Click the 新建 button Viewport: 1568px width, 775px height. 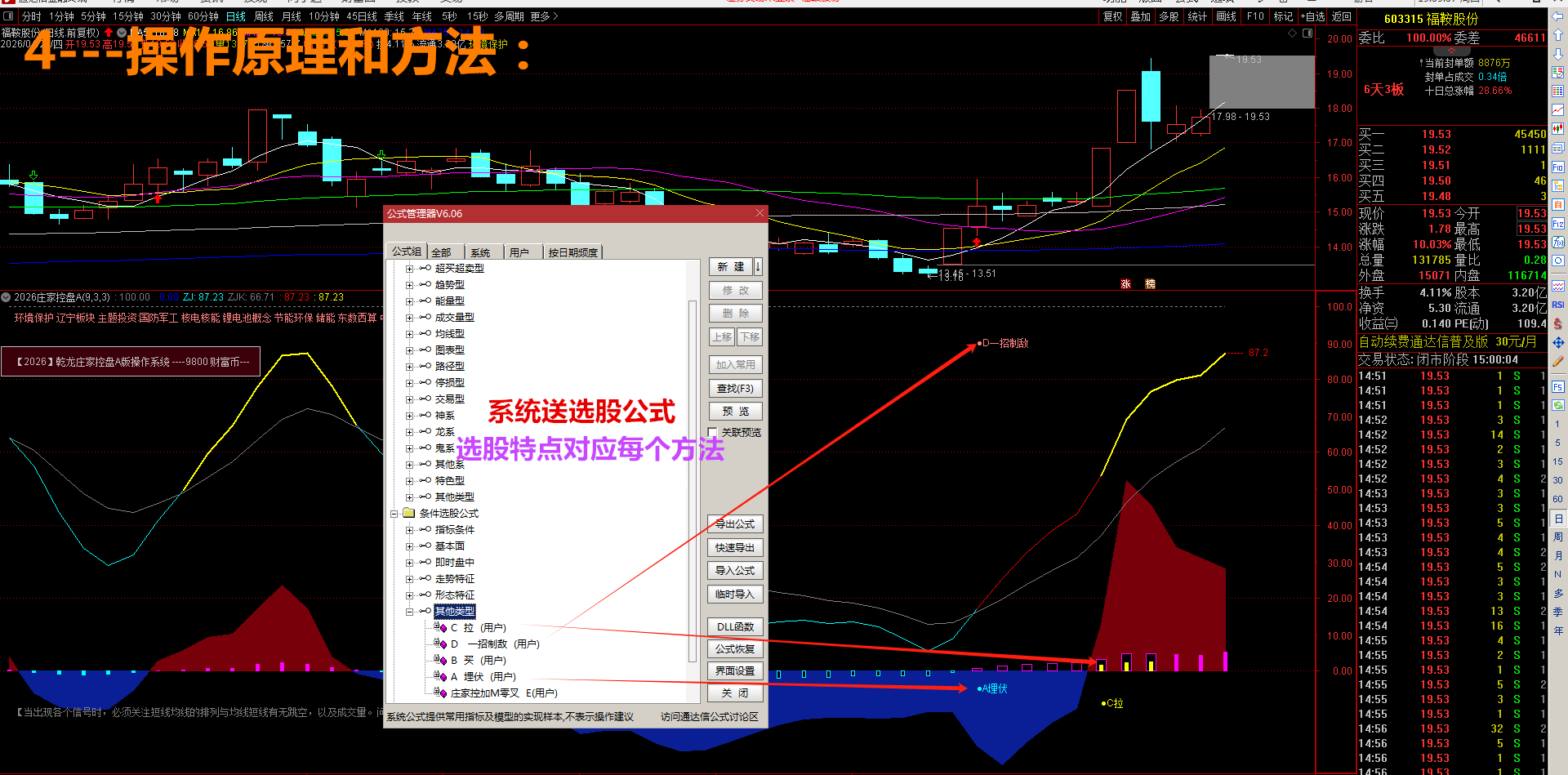coord(730,267)
